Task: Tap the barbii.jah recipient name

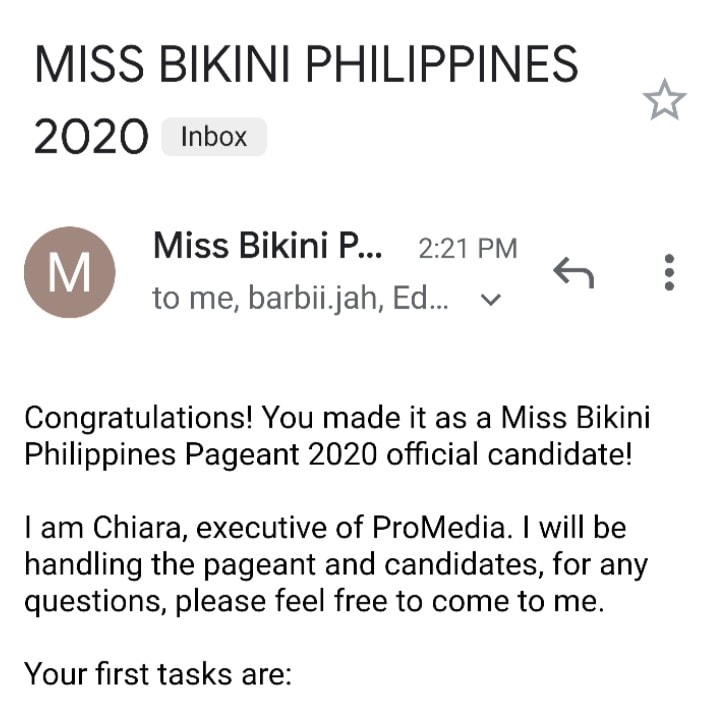Action: [x=314, y=298]
